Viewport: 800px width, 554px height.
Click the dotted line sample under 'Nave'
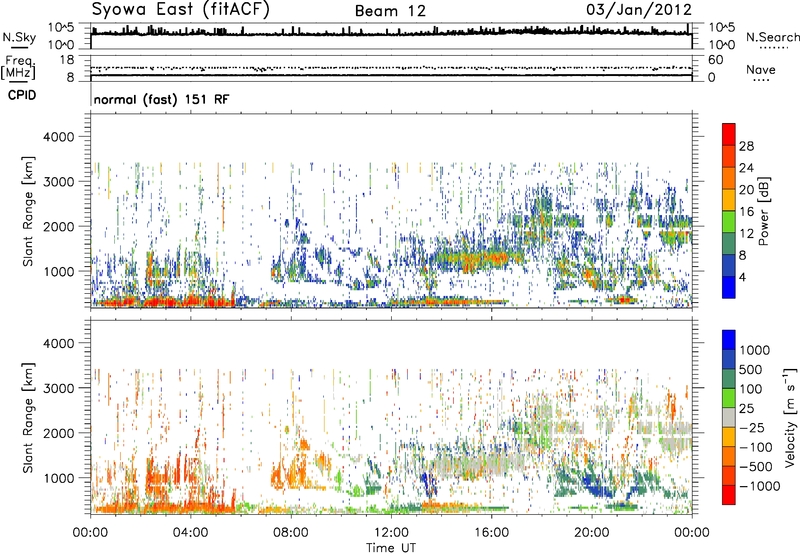click(x=761, y=80)
